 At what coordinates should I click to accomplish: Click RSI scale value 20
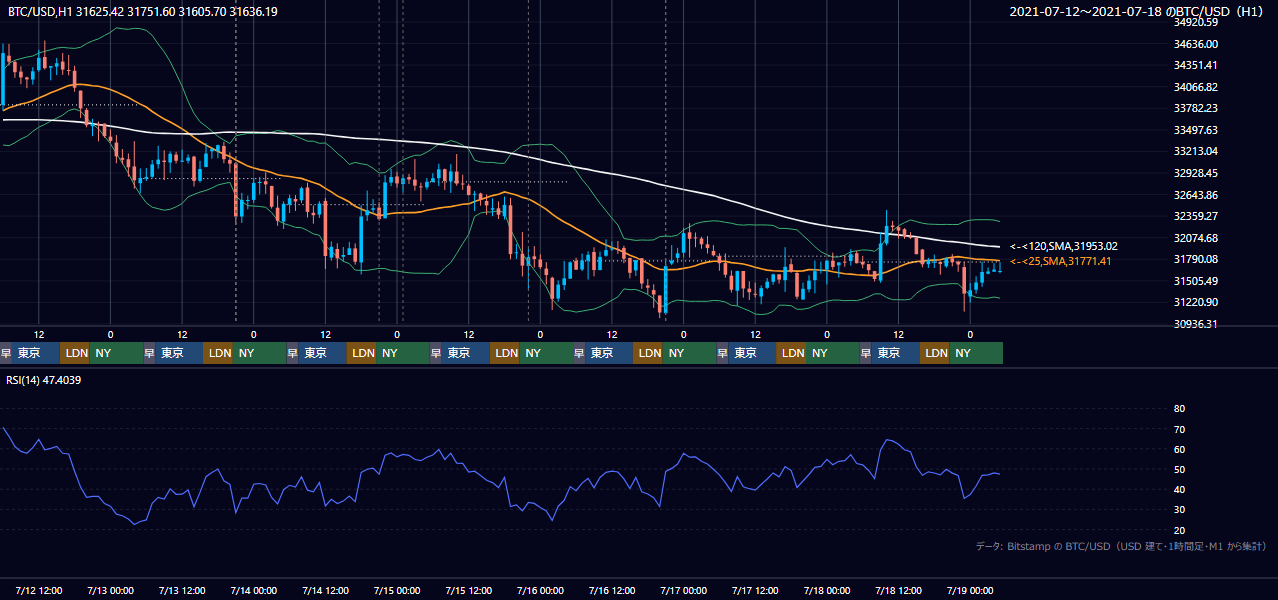[x=1179, y=530]
